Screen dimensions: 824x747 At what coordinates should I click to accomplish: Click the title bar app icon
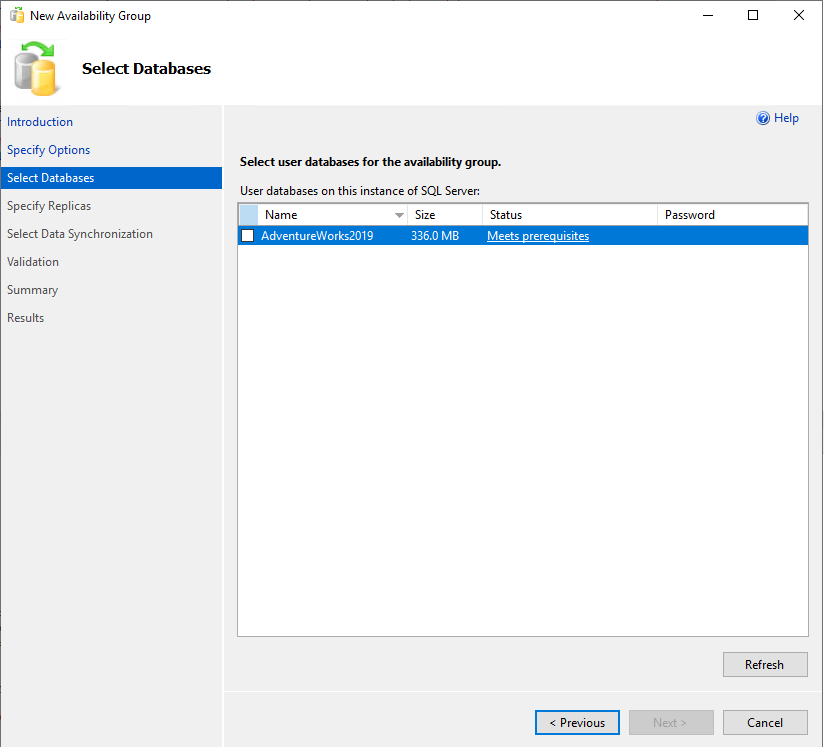16,16
